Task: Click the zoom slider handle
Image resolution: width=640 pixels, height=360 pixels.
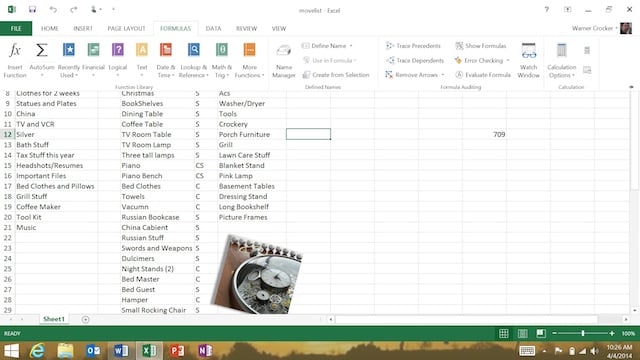Action: [583, 333]
